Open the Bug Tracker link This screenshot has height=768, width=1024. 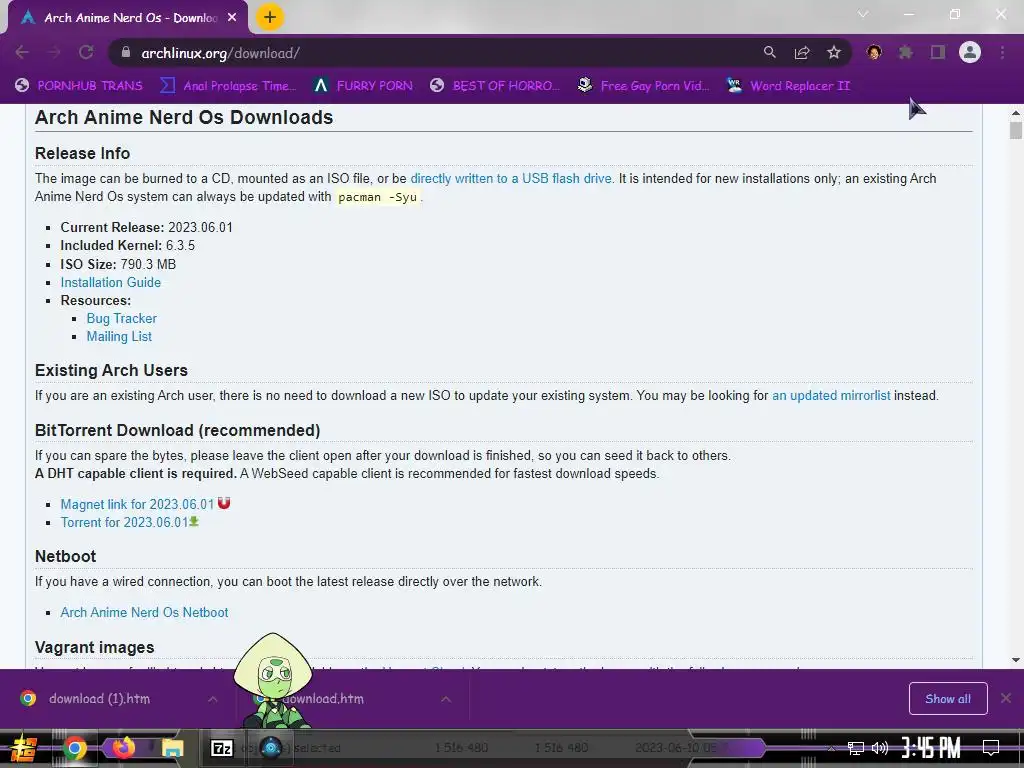121,318
